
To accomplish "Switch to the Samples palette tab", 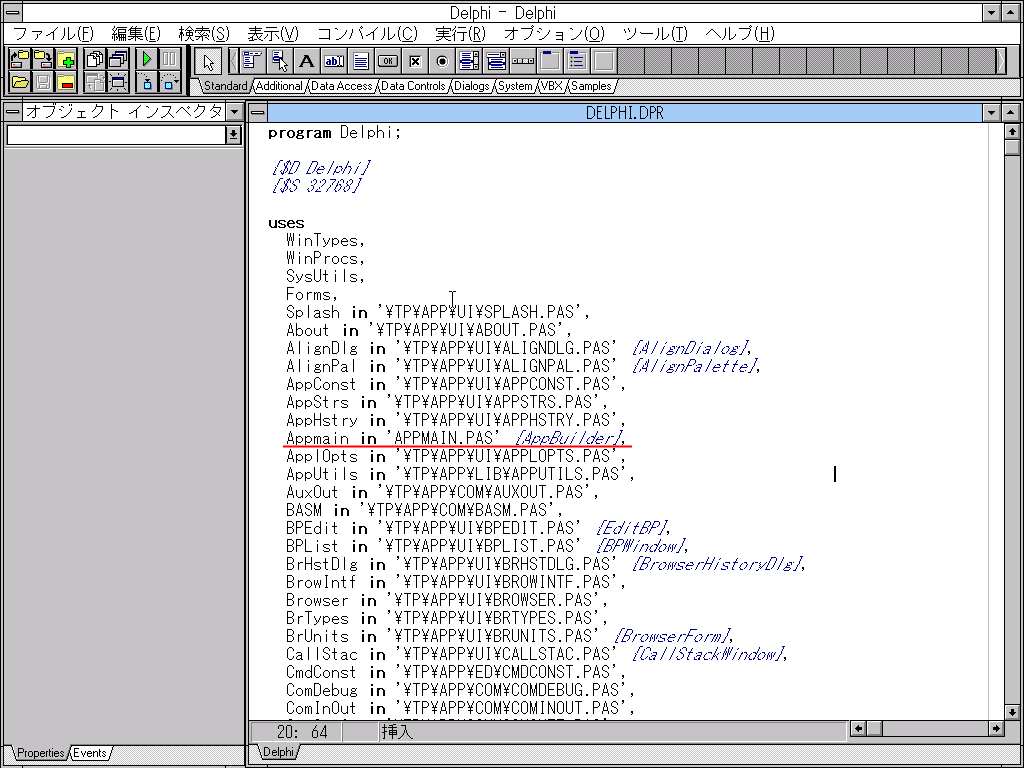I will (591, 86).
